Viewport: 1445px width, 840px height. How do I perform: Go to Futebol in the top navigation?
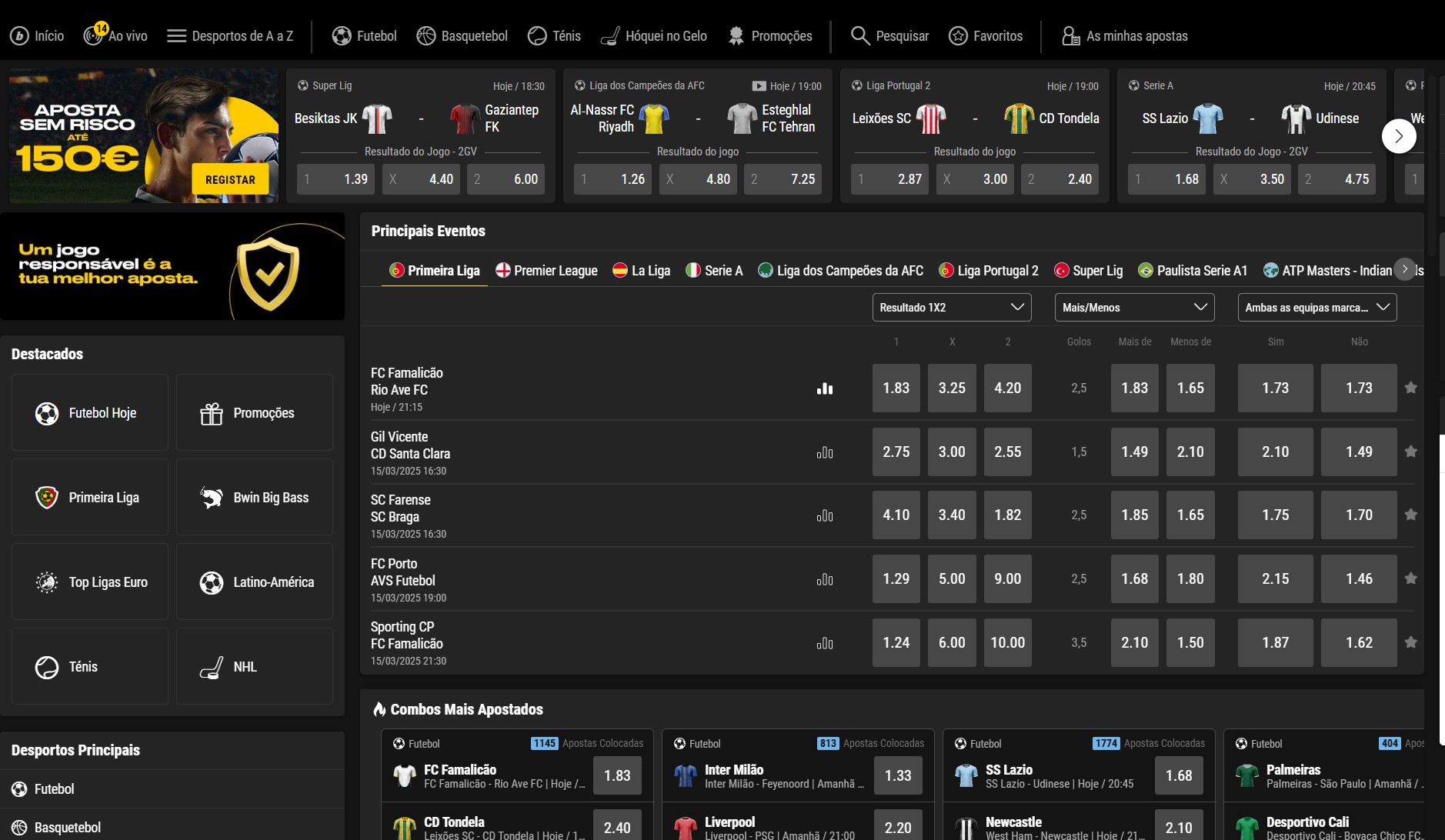[x=365, y=36]
